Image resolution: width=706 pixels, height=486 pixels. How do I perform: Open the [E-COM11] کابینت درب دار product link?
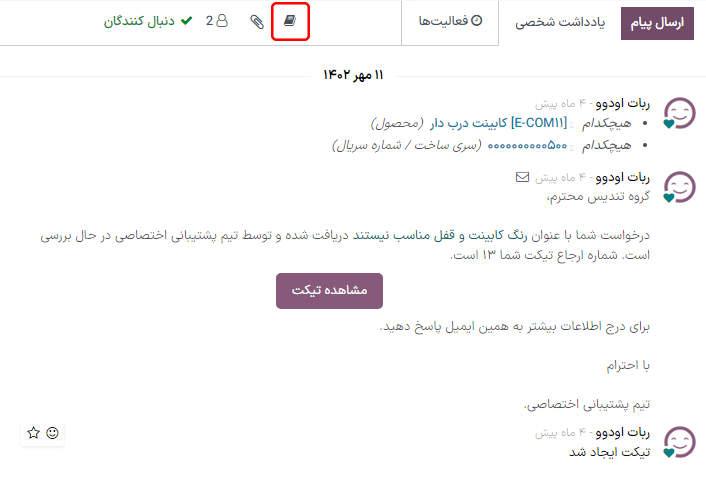tap(498, 123)
